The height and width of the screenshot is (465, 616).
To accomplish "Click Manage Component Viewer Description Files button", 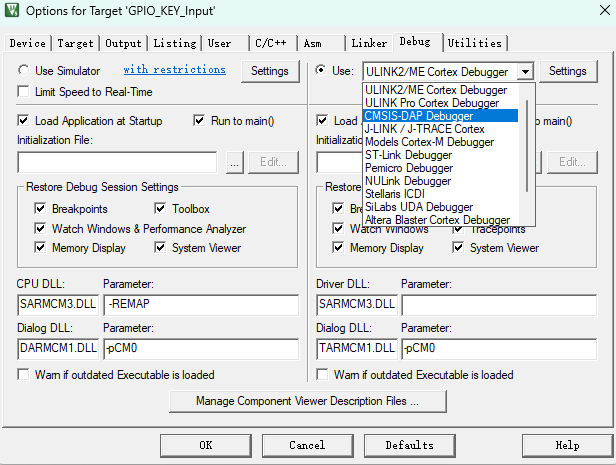I will (x=307, y=401).
